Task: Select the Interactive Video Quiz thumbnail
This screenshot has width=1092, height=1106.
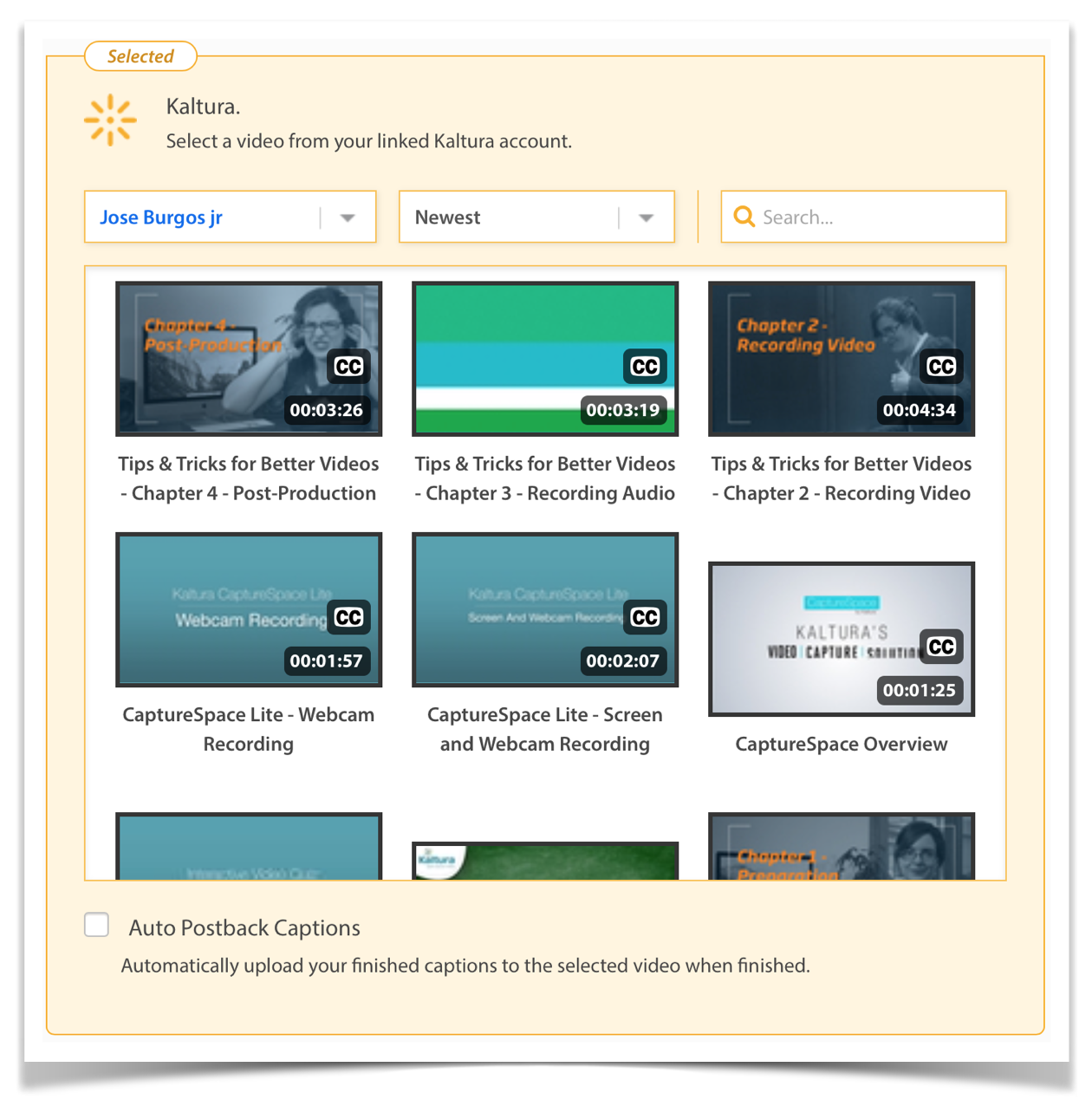Action: coord(249,846)
